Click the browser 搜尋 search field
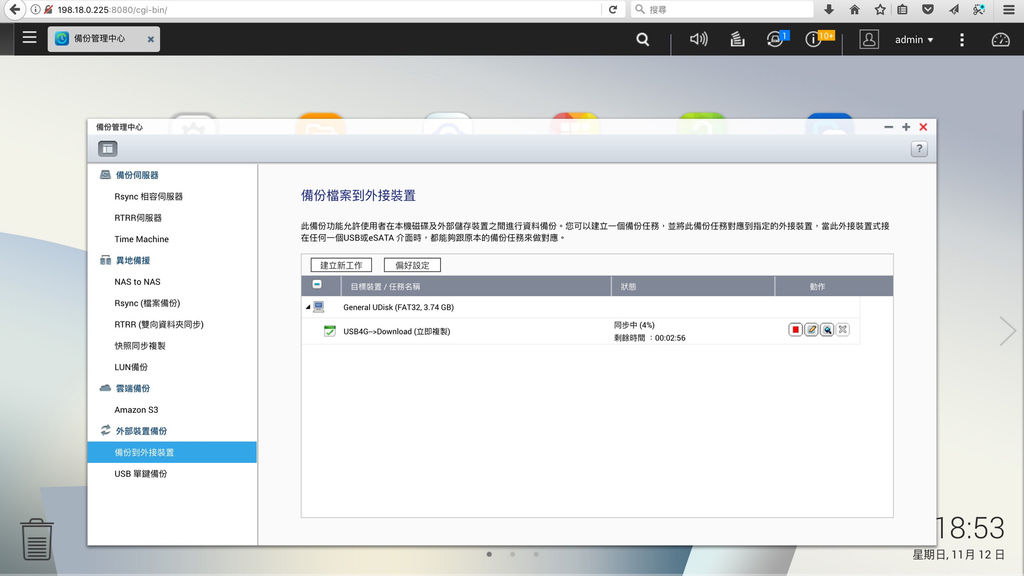 point(723,10)
